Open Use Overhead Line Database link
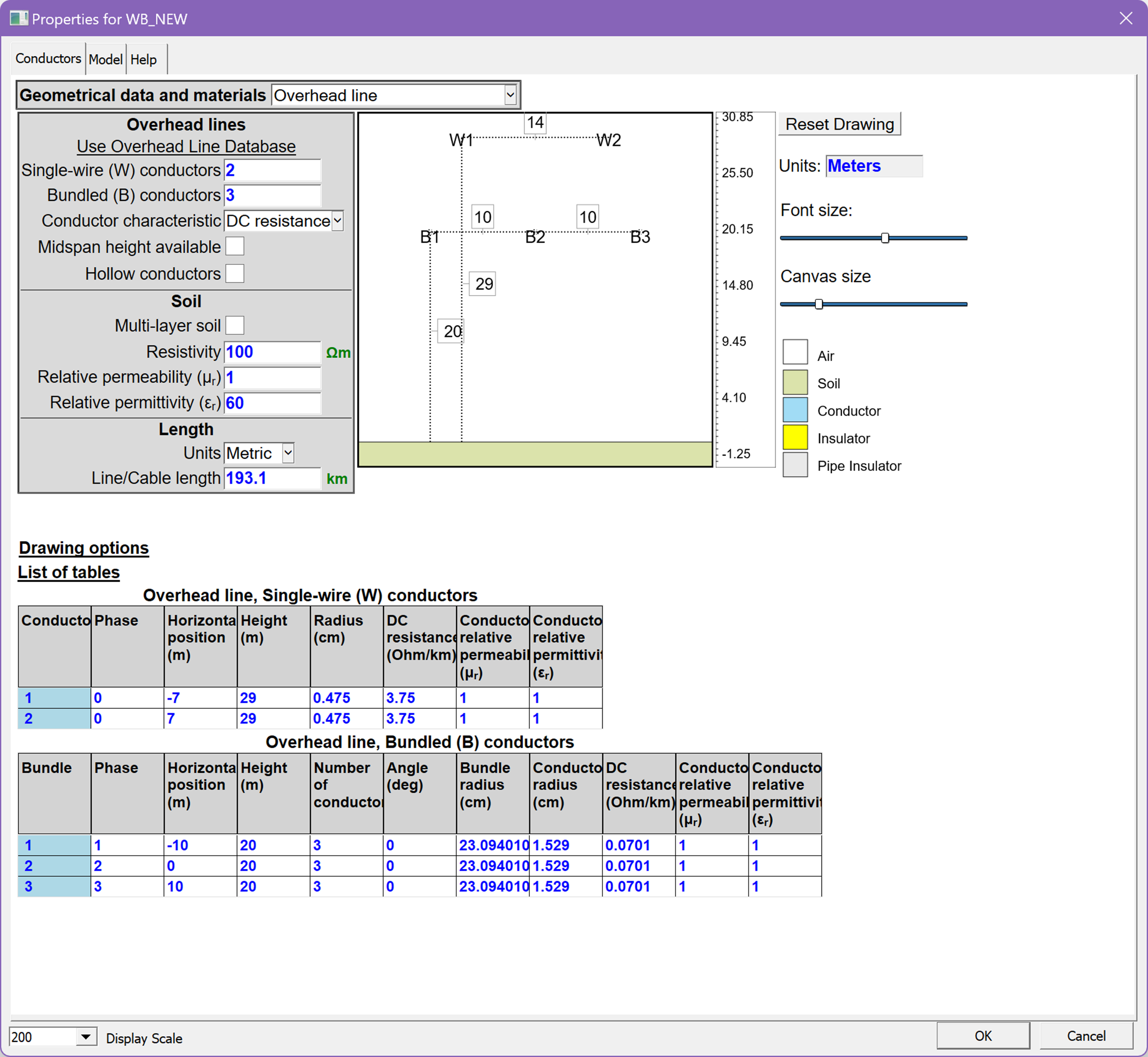 tap(186, 146)
